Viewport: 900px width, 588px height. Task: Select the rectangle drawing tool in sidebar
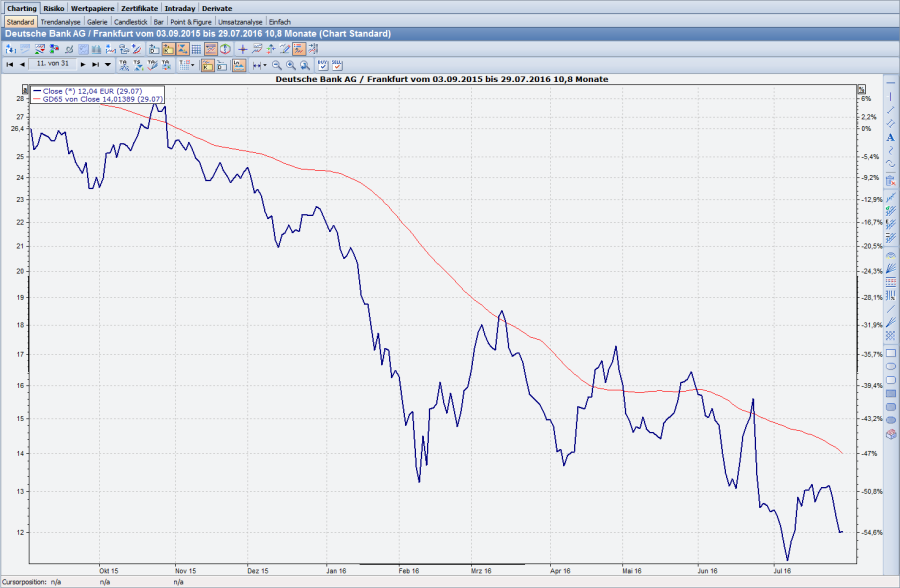(890, 353)
